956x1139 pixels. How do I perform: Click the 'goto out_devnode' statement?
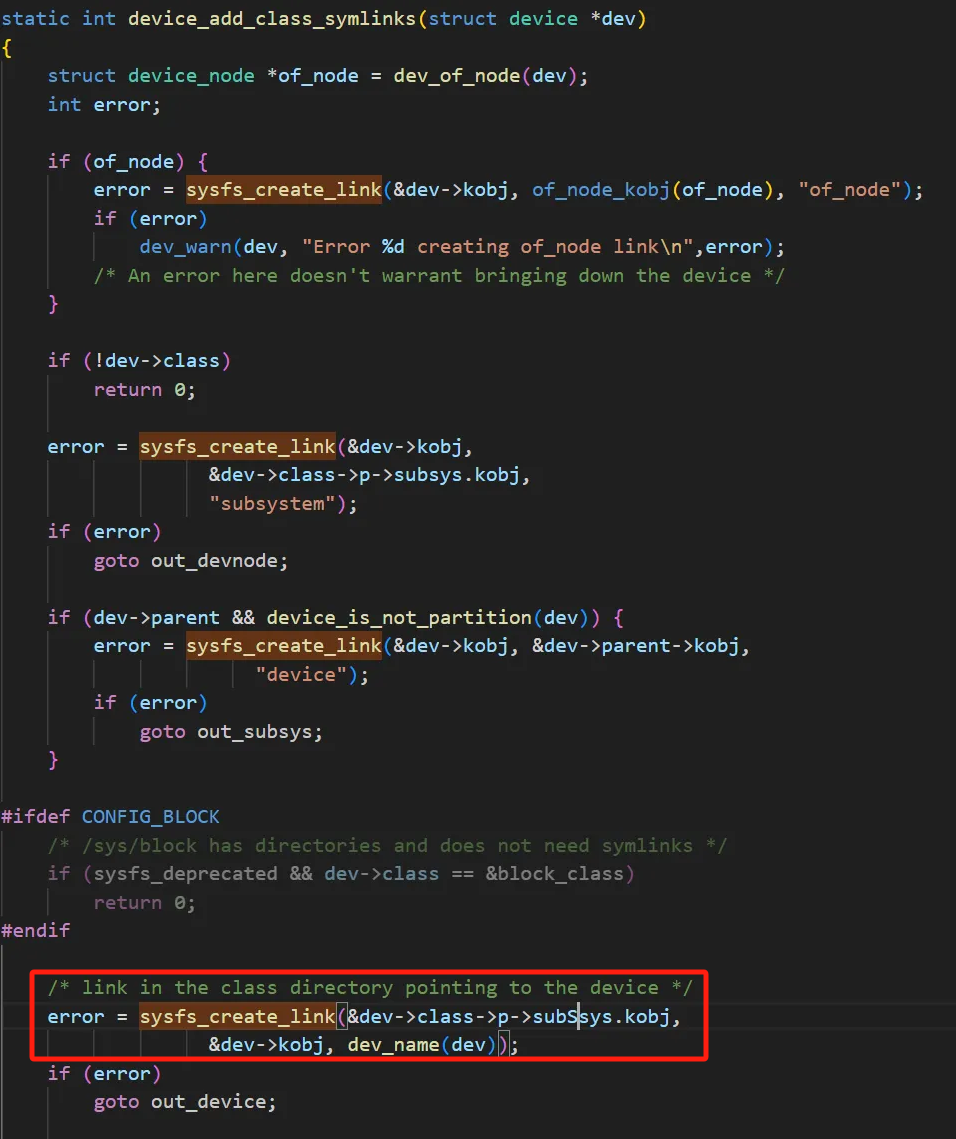(x=190, y=561)
